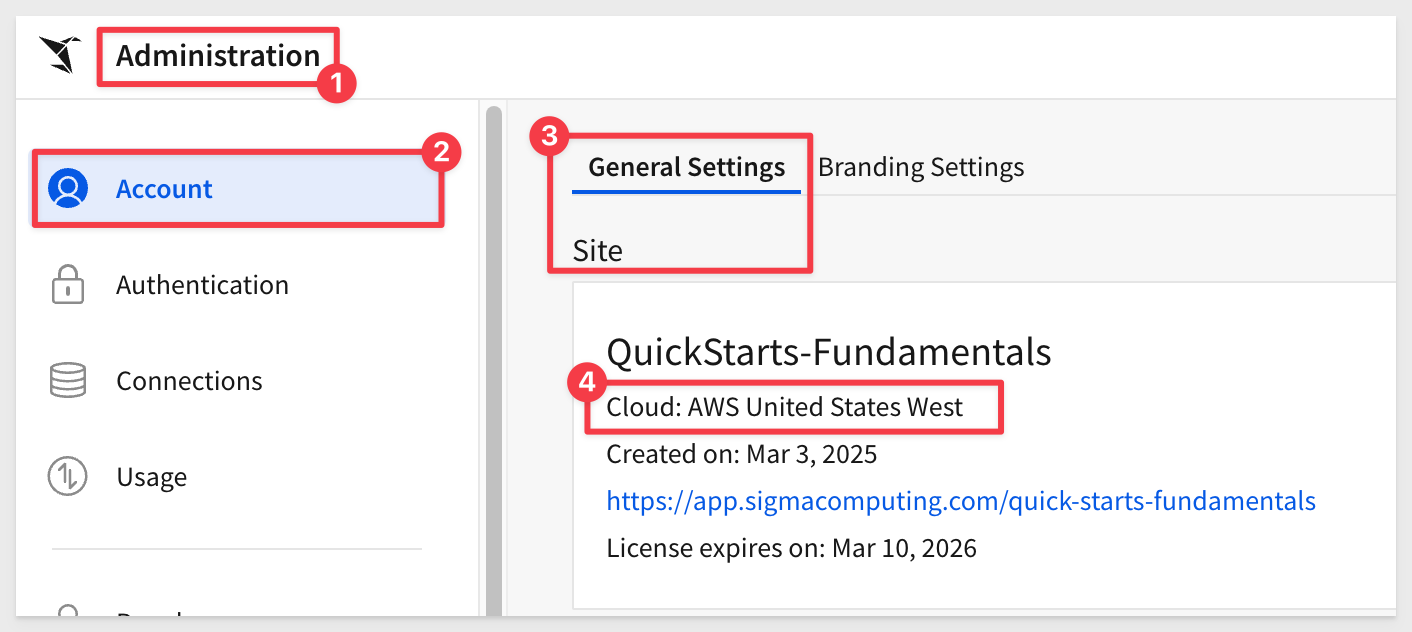Click the red number 3 annotation badge

(549, 136)
